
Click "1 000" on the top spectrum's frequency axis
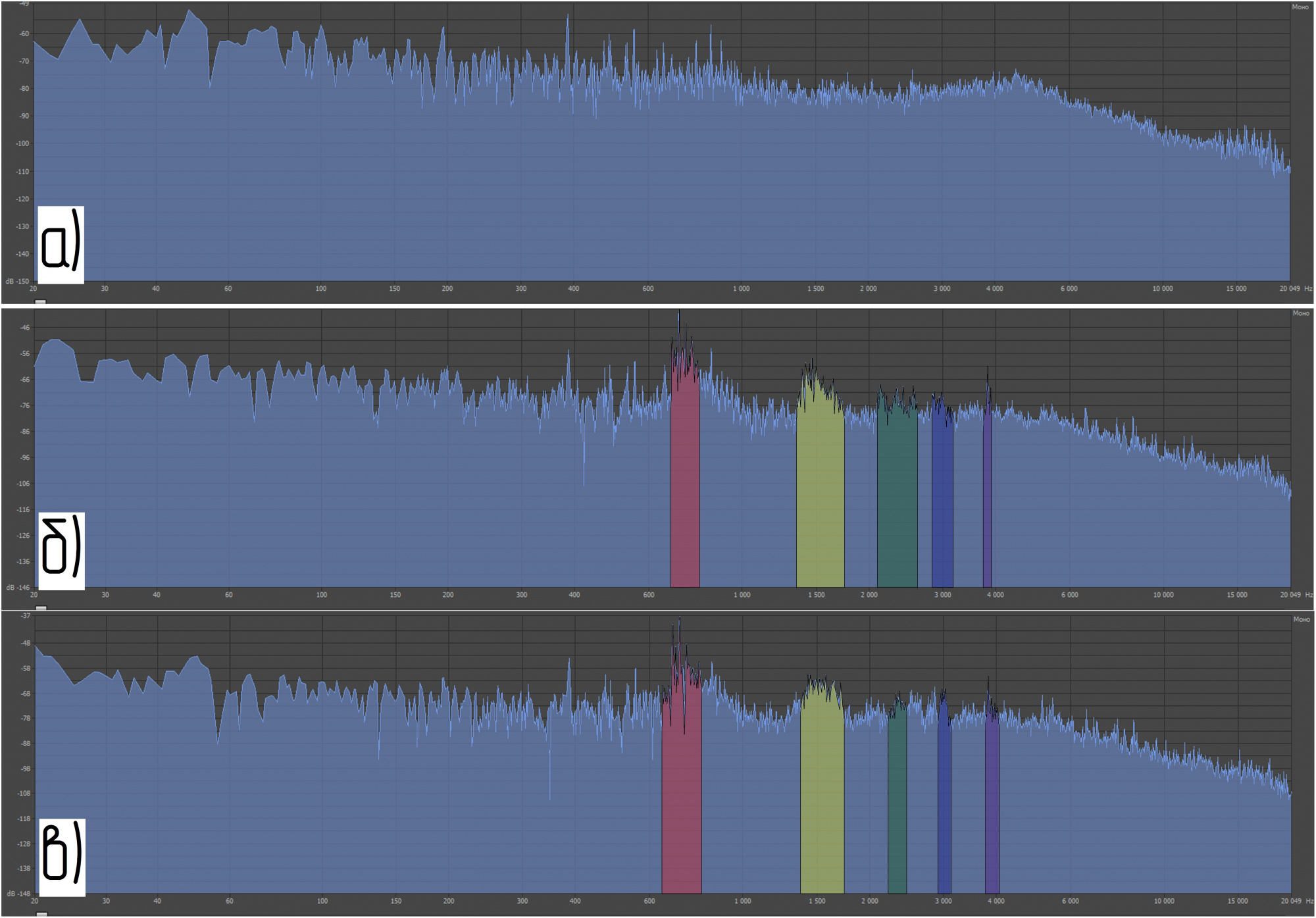(741, 288)
